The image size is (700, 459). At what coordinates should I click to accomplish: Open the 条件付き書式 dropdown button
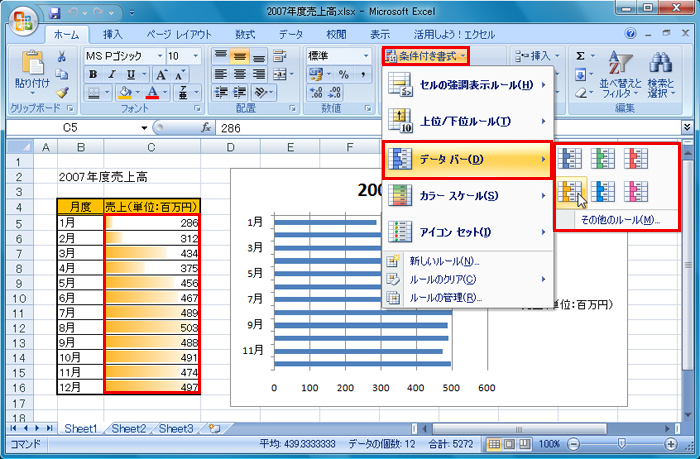point(425,56)
